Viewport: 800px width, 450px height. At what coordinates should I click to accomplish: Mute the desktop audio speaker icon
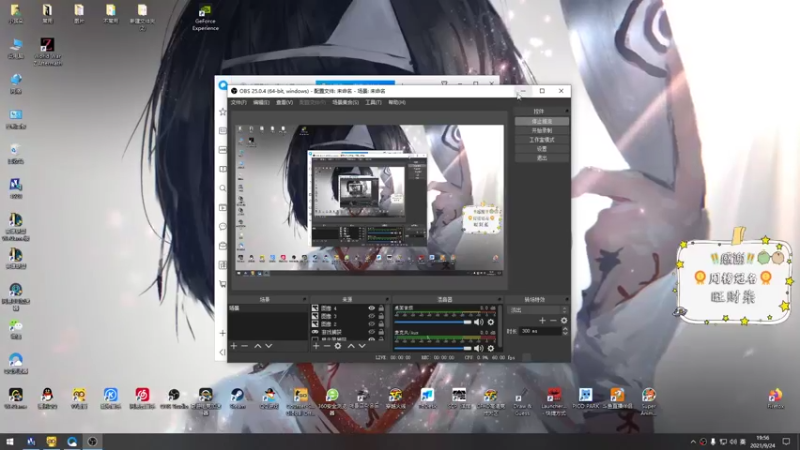479,322
